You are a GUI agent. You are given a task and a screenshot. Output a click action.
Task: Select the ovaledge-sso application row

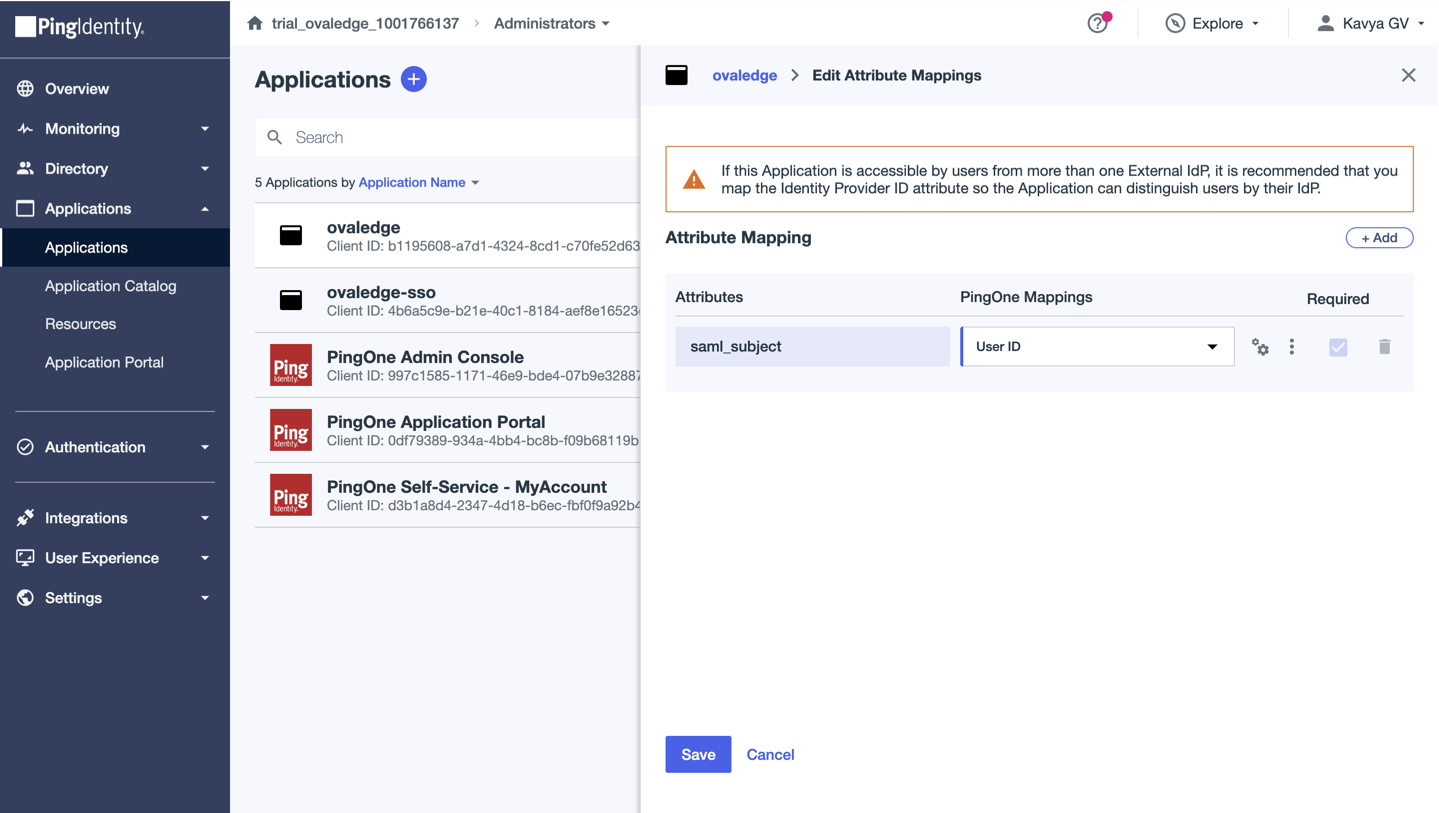(x=447, y=300)
